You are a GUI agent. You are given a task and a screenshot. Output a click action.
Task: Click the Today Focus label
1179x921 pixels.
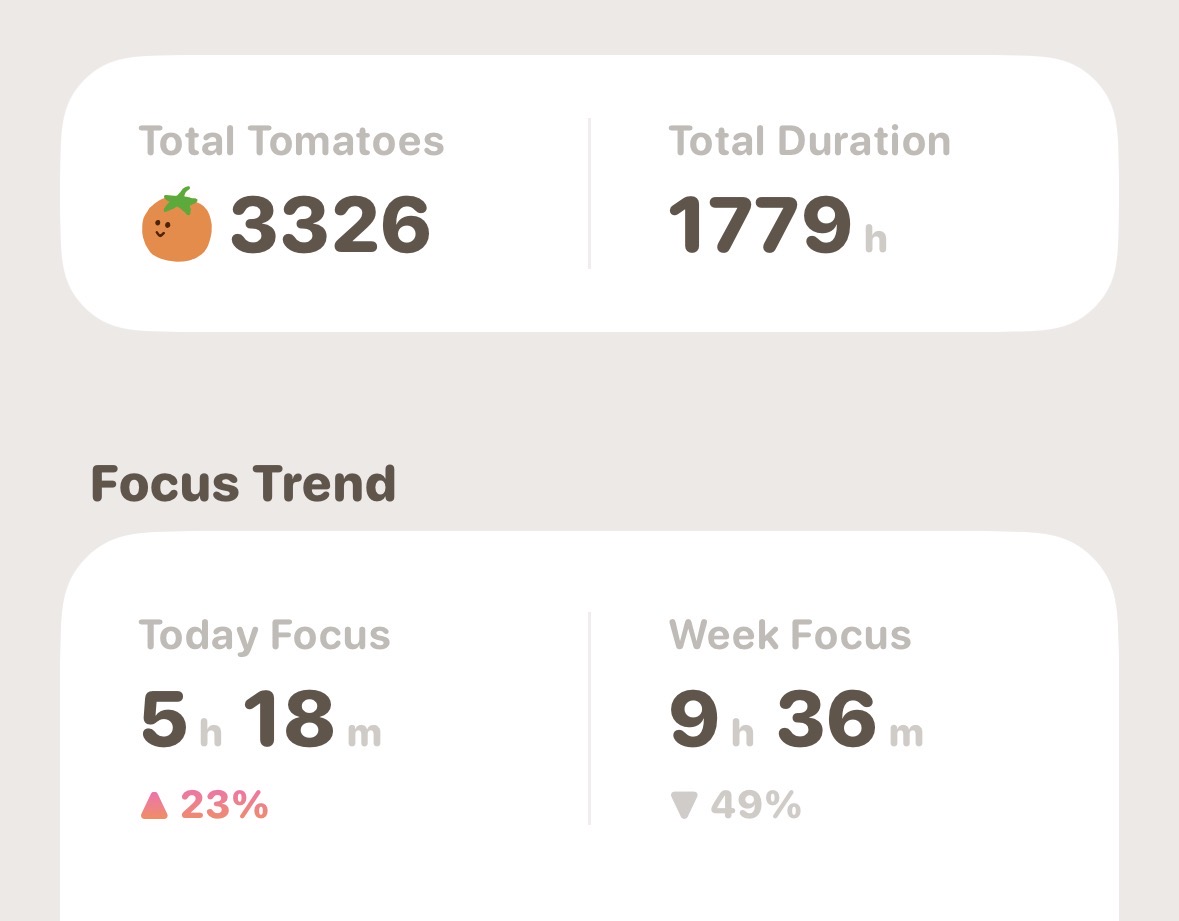click(x=265, y=635)
